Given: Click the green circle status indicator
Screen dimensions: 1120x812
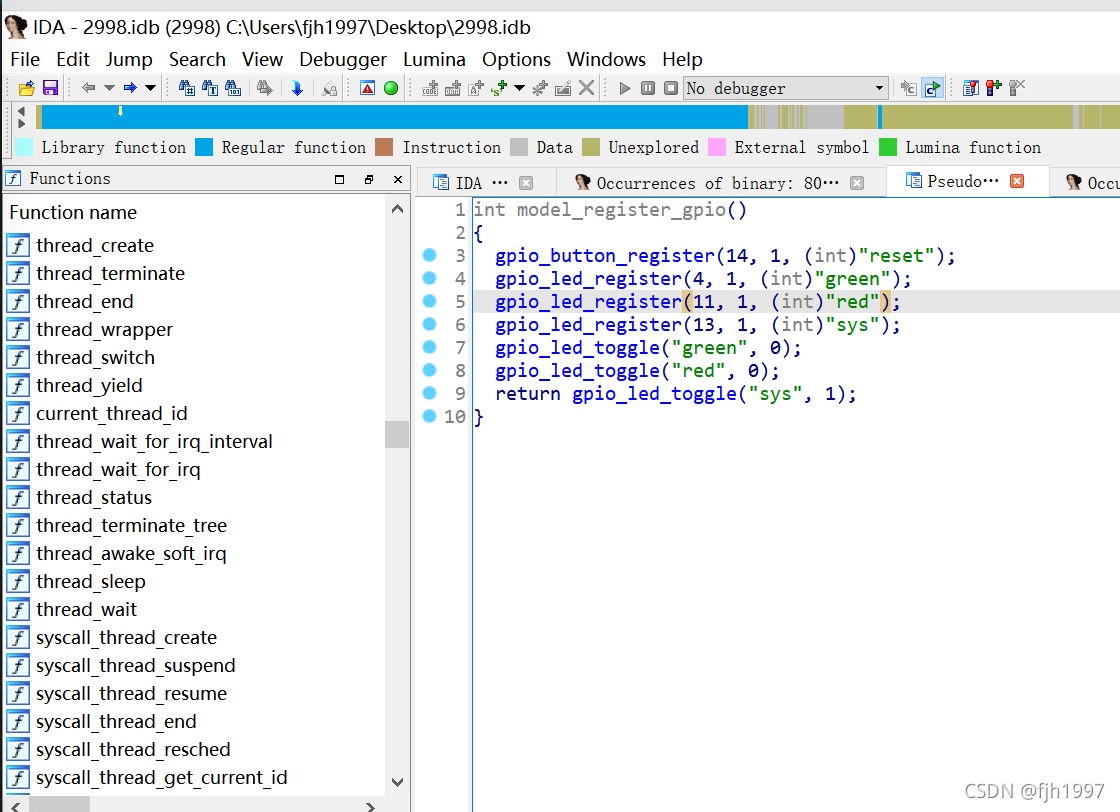Looking at the screenshot, I should tap(391, 88).
